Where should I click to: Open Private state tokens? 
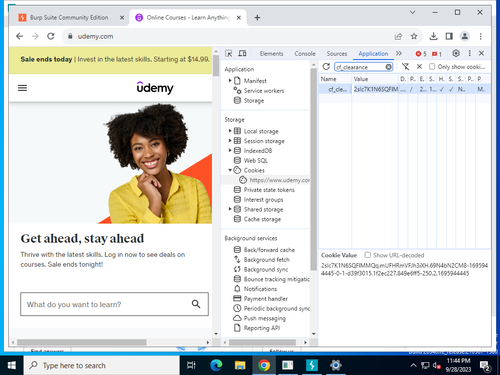coord(269,190)
